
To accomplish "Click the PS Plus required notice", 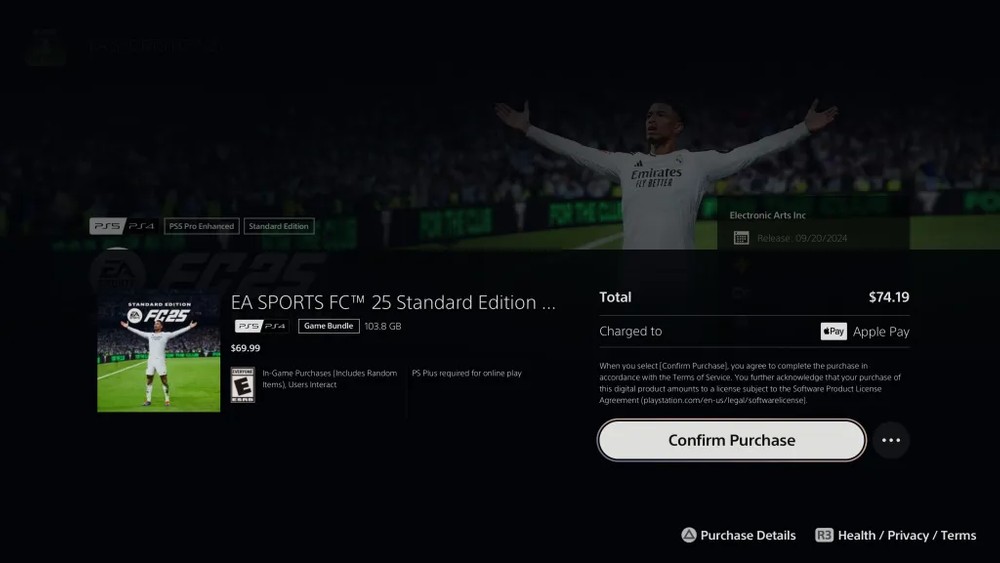I will pyautogui.click(x=467, y=373).
